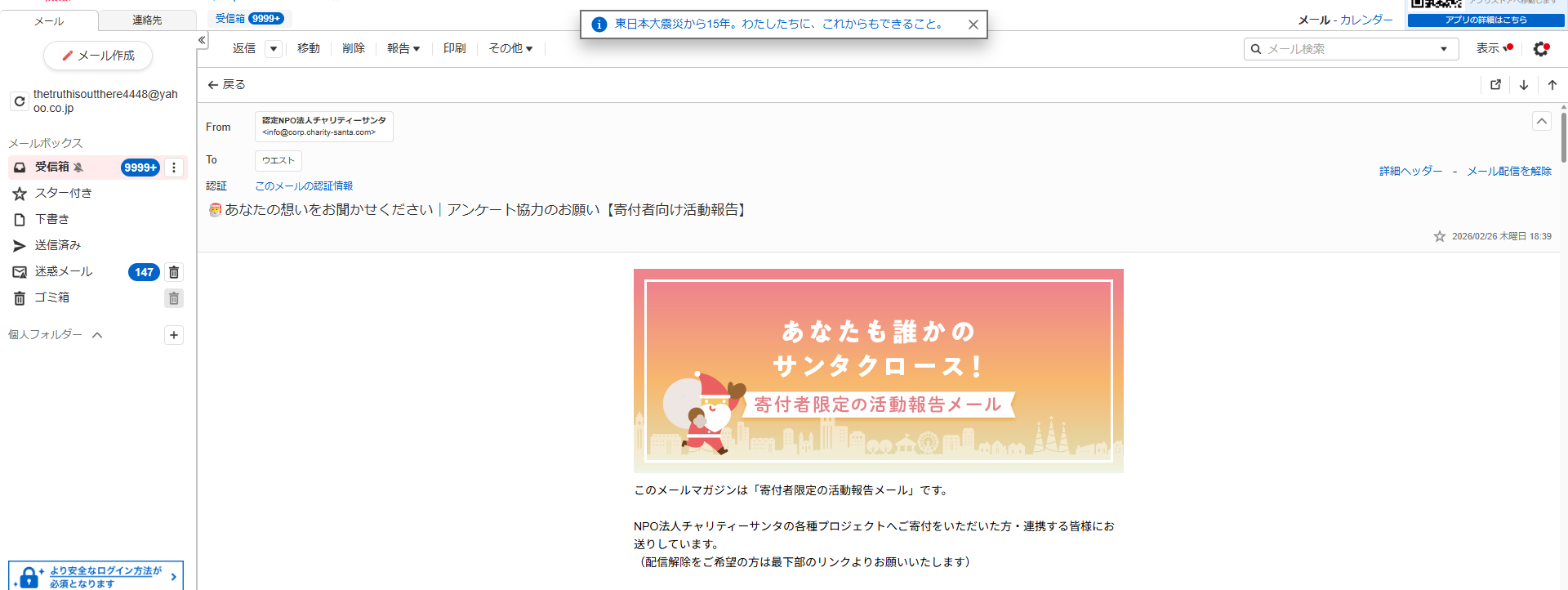Toggle star on this email

1440,236
